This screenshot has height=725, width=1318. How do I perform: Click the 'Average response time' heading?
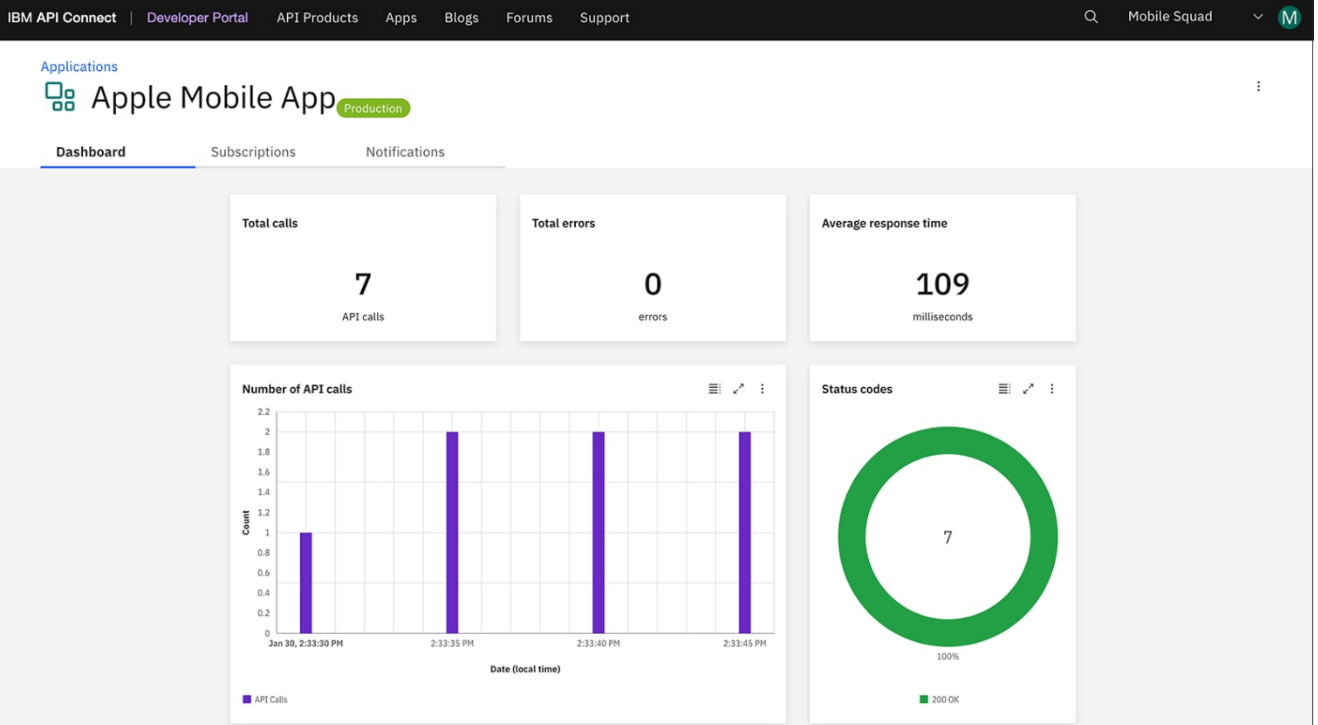[884, 224]
